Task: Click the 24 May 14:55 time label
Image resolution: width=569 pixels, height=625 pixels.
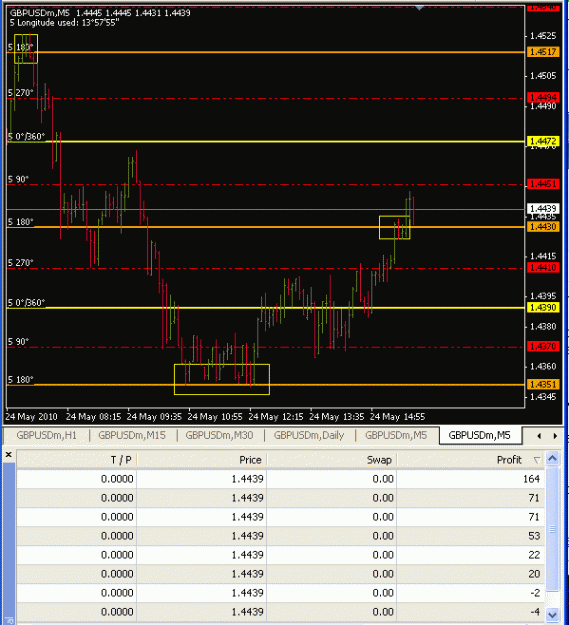Action: [x=398, y=417]
